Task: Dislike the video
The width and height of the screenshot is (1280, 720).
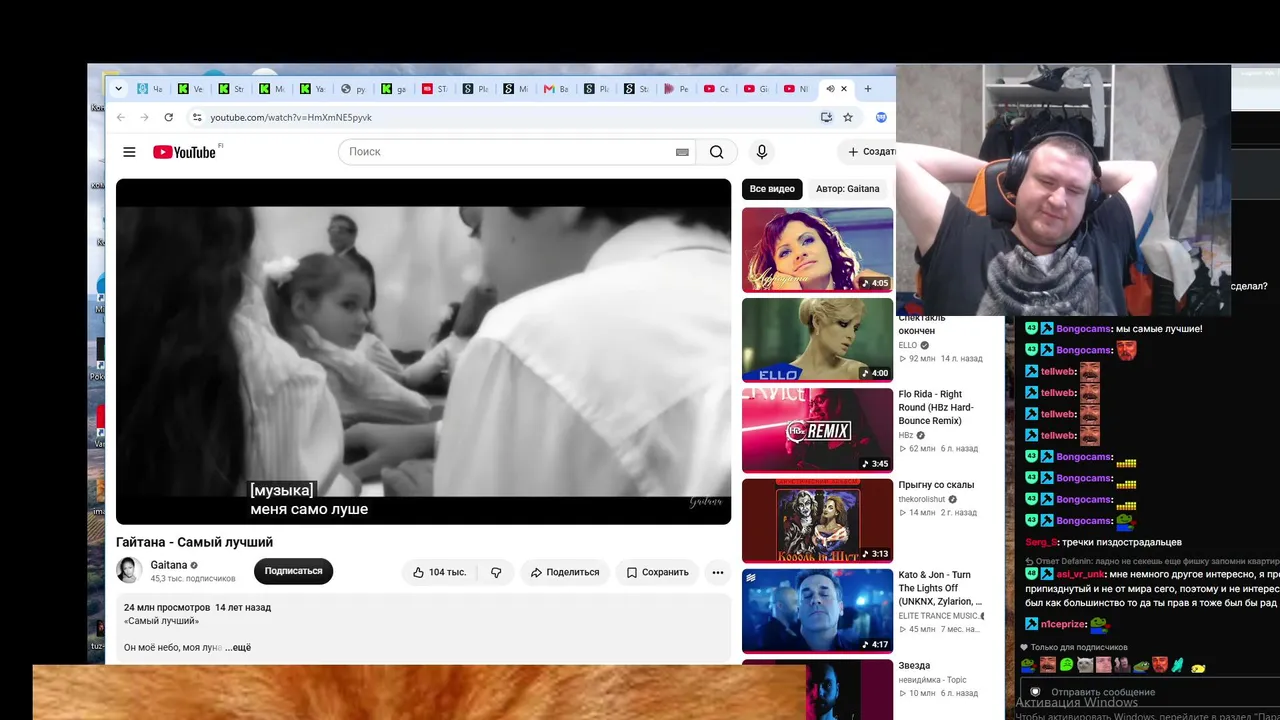Action: pyautogui.click(x=496, y=572)
